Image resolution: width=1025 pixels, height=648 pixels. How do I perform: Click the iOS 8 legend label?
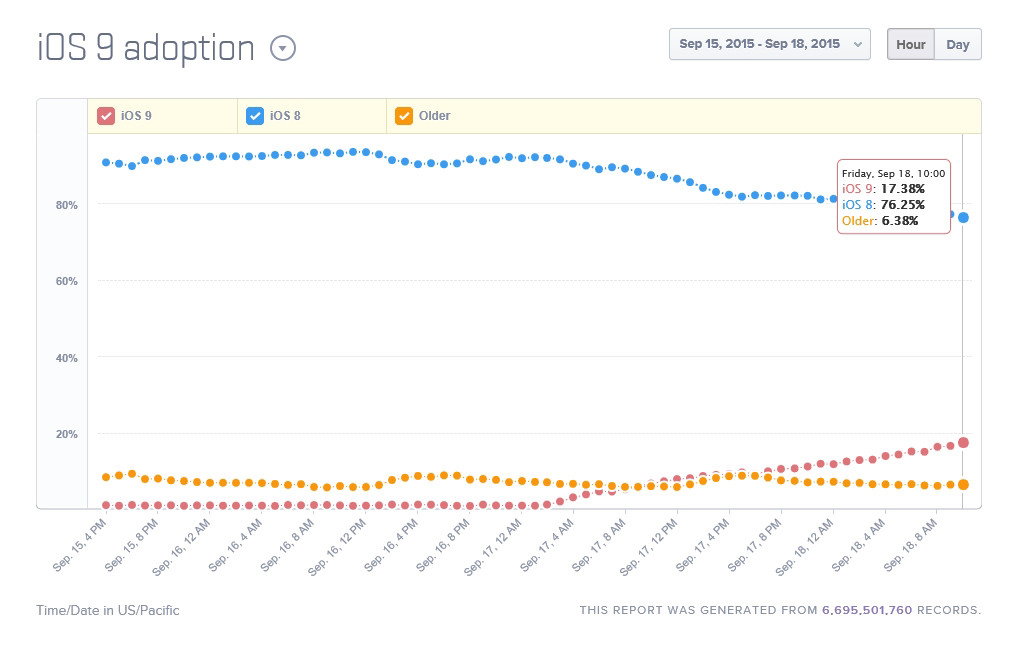(285, 116)
